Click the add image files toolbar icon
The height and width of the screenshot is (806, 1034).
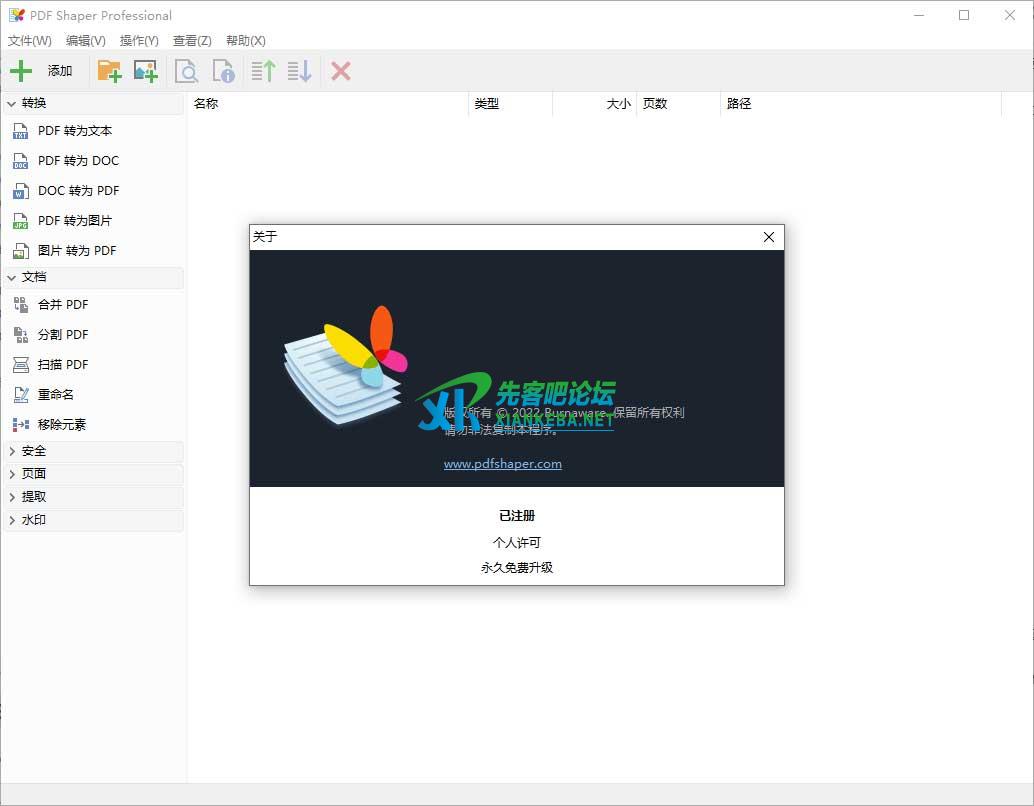(x=146, y=71)
